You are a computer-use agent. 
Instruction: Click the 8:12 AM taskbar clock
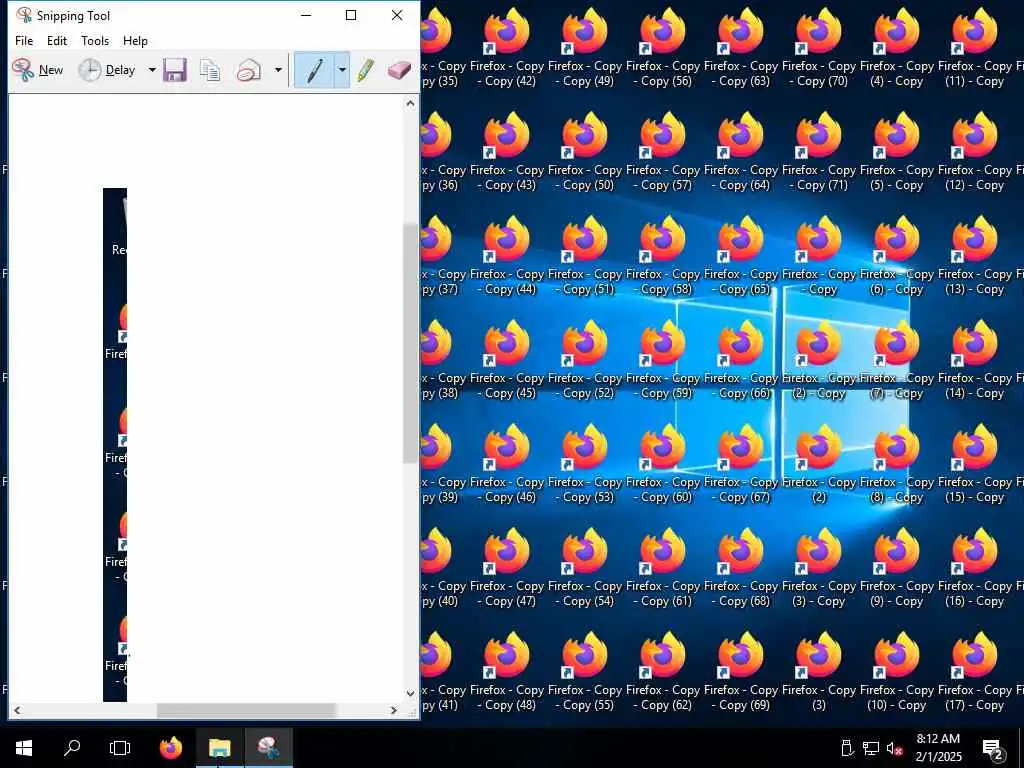938,748
